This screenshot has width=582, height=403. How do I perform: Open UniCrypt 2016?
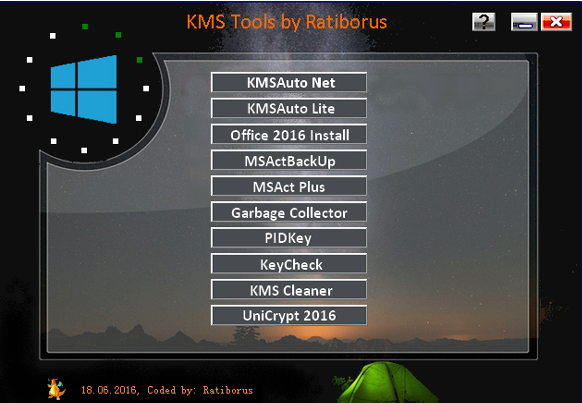click(x=289, y=315)
